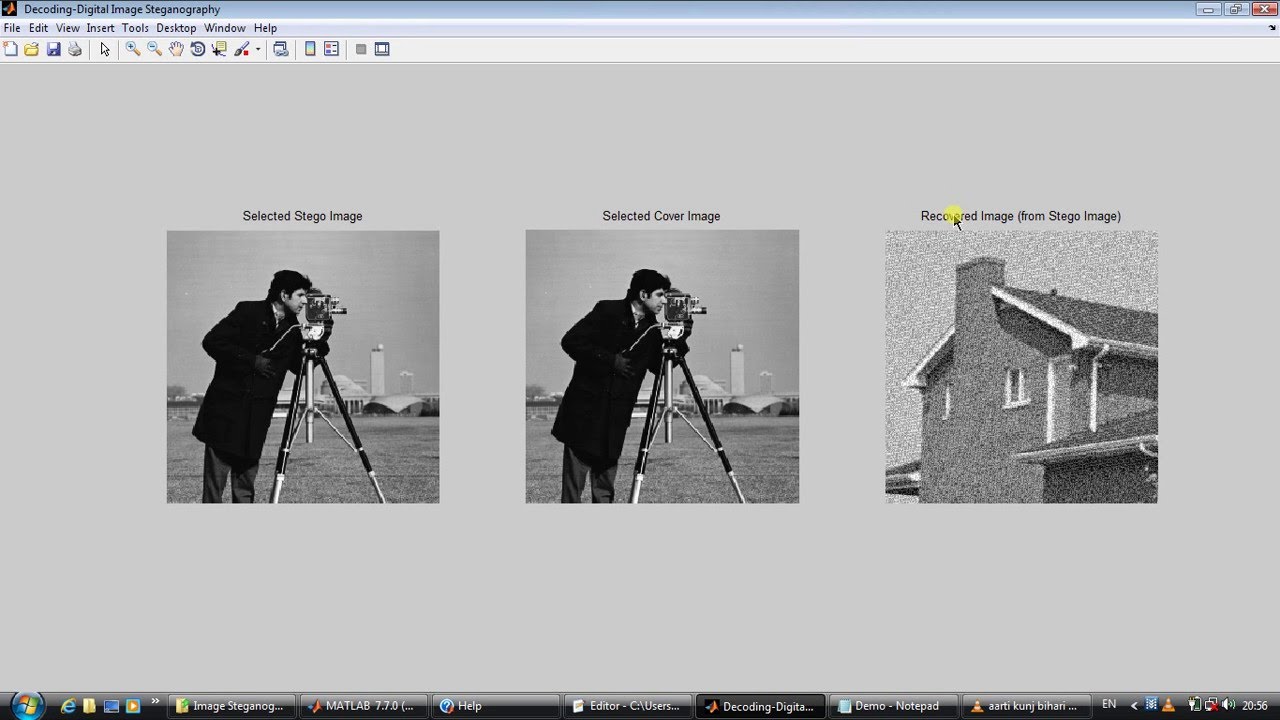Open the Desktop menu
The height and width of the screenshot is (720, 1280).
(x=176, y=28)
